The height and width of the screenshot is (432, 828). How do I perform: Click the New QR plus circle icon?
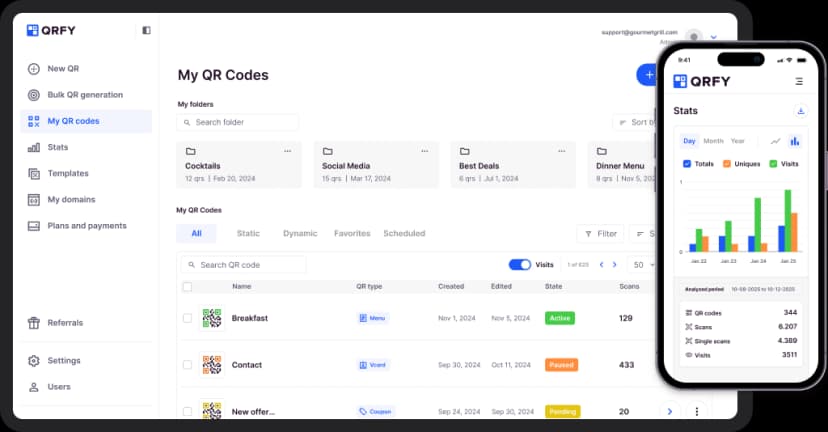34,69
